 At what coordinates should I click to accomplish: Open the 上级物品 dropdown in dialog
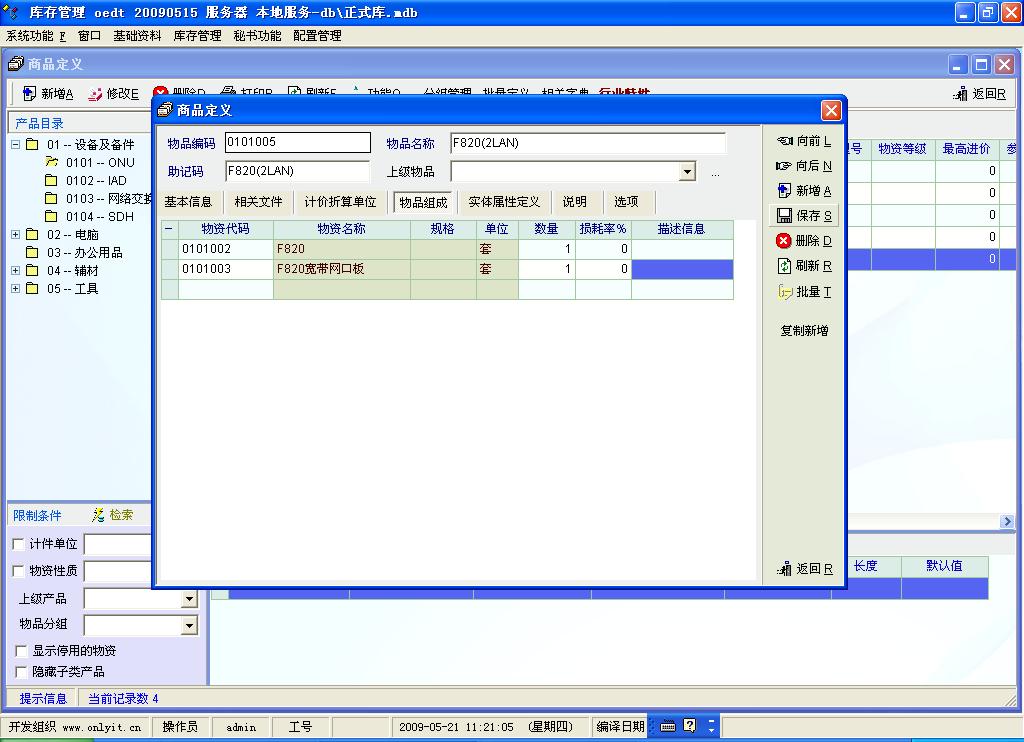point(687,172)
